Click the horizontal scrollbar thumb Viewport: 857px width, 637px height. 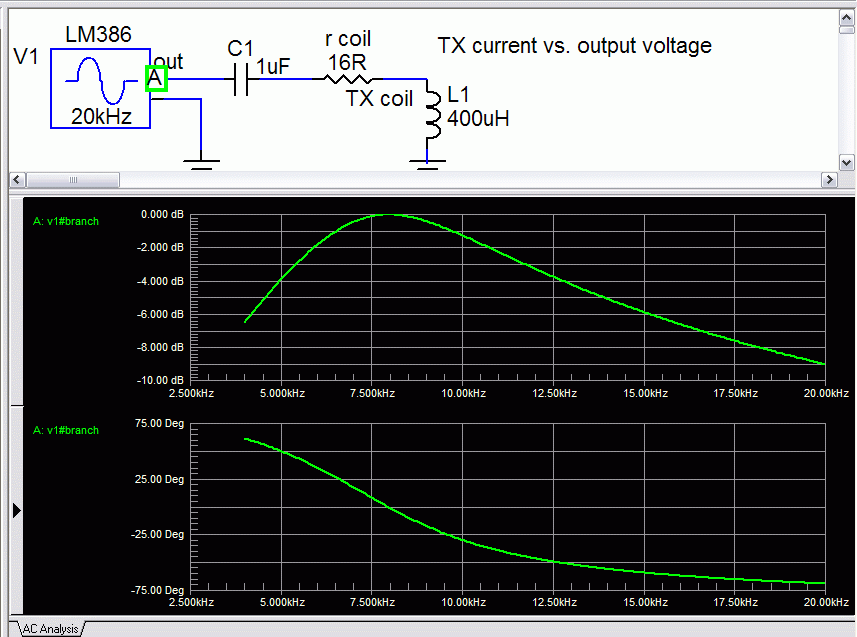click(x=73, y=179)
